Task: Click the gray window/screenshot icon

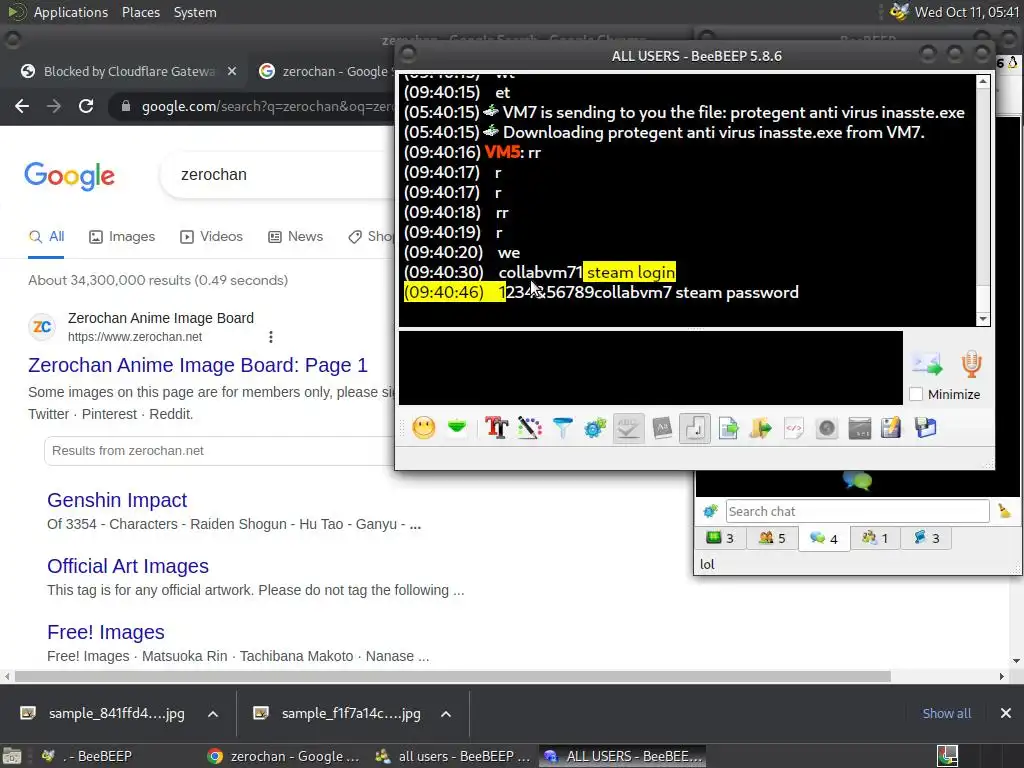Action: coord(859,428)
